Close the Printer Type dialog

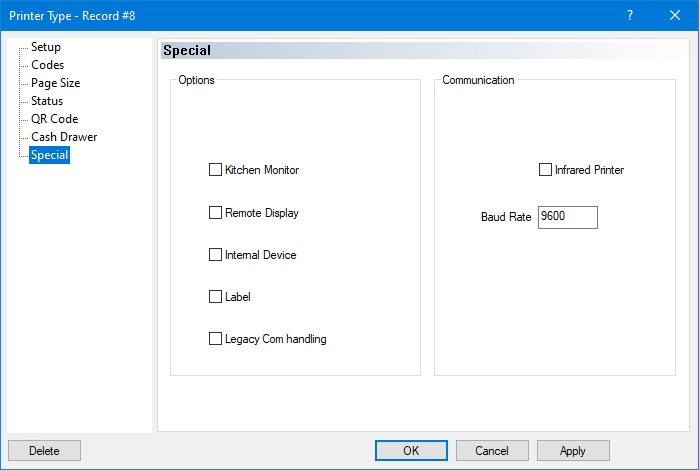pos(675,15)
